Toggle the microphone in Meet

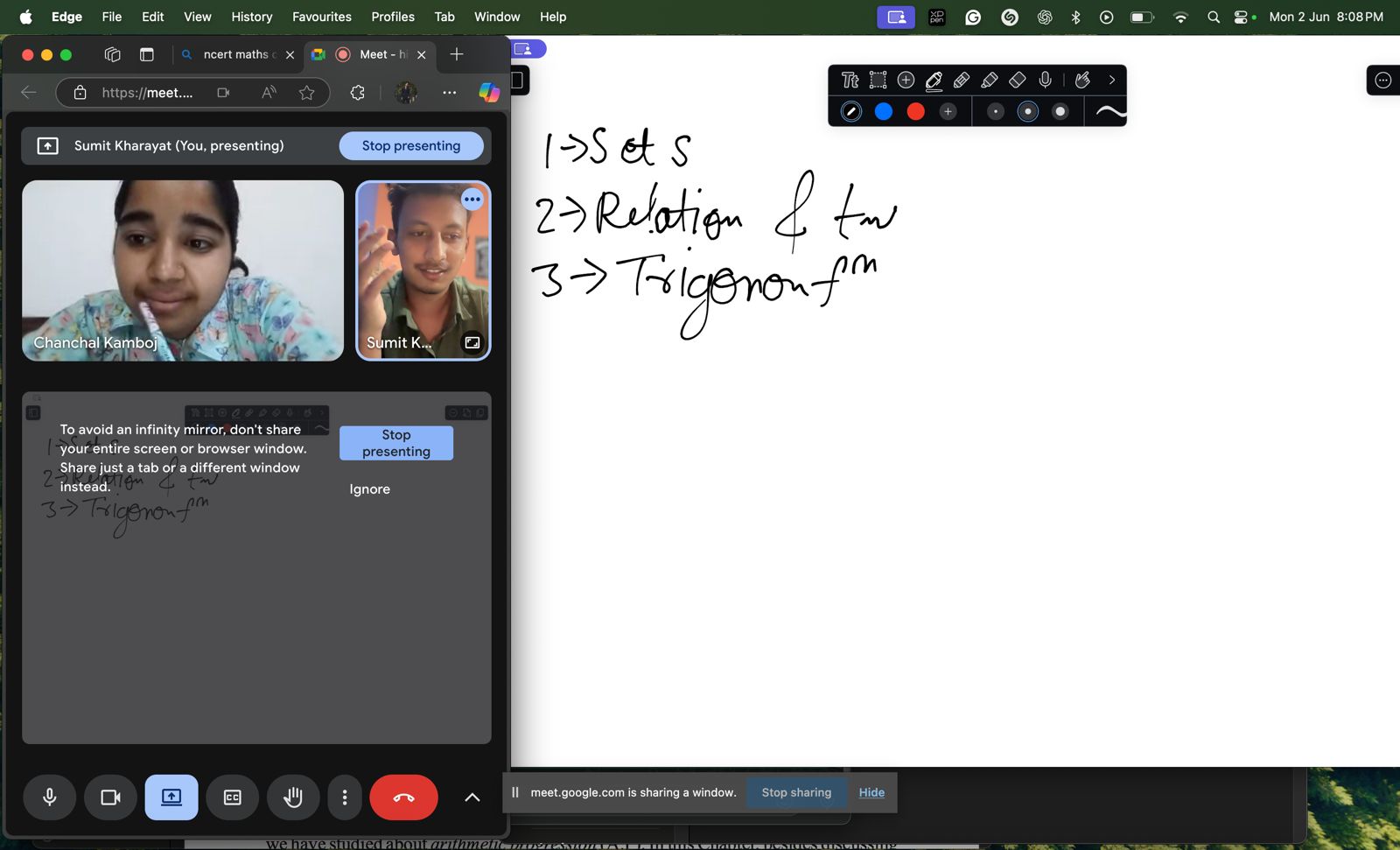[x=50, y=797]
